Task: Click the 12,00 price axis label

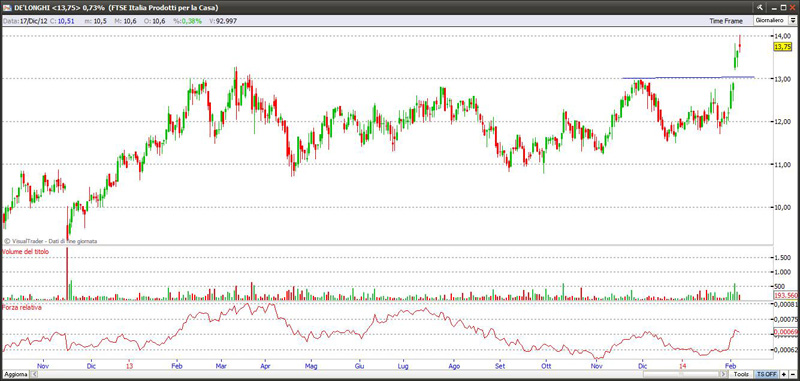Action: (783, 122)
